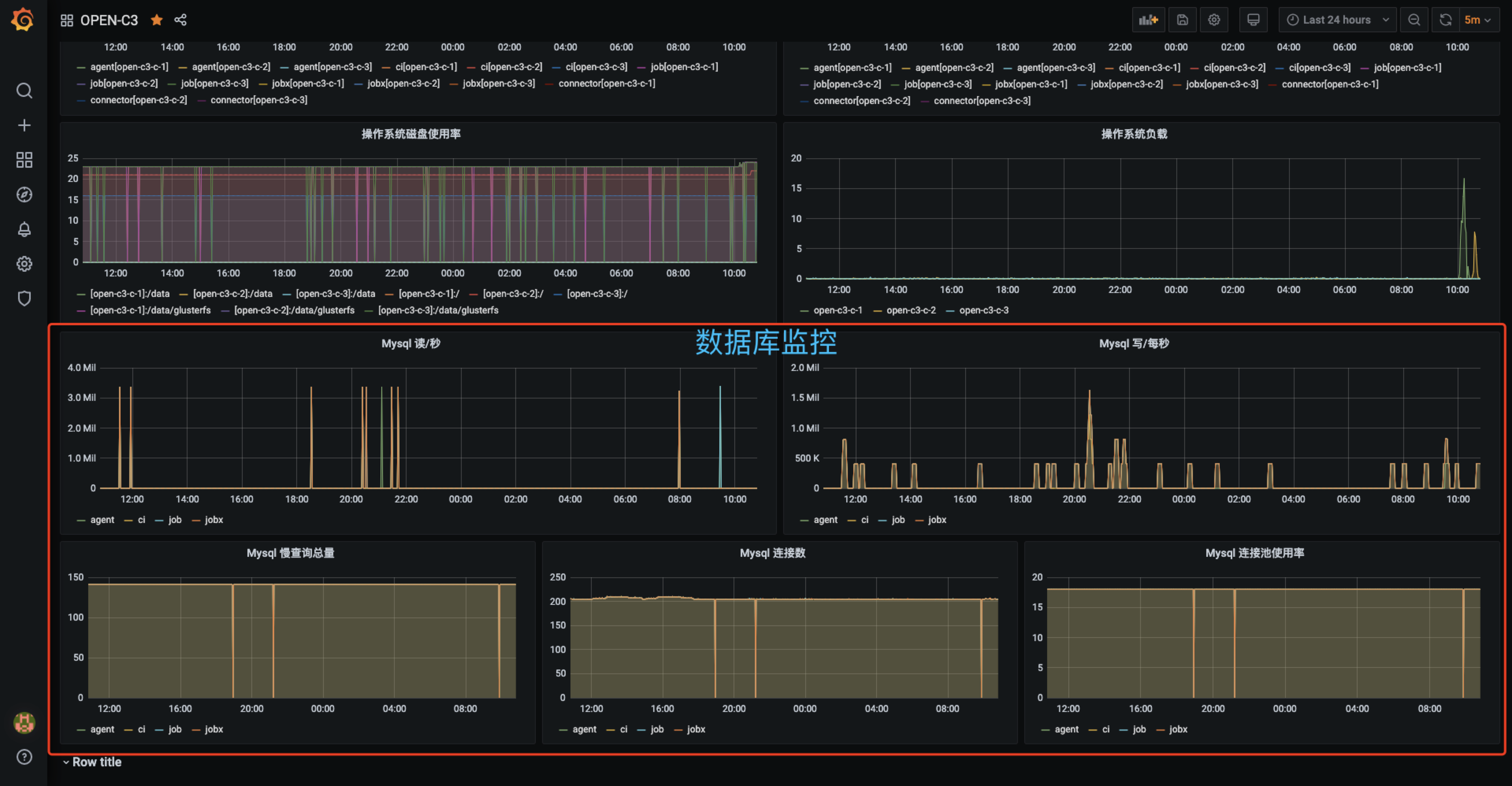Toggle connector[open-c3-c-3] in top-left panel legend

[x=259, y=100]
